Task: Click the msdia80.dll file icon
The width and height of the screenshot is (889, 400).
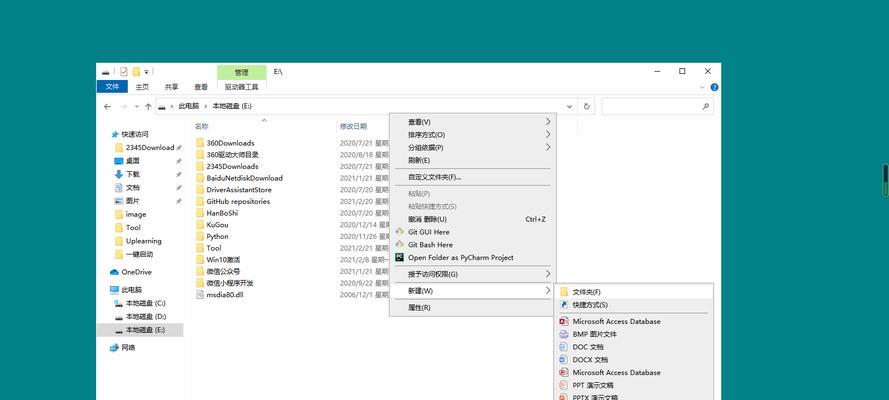Action: click(x=200, y=295)
